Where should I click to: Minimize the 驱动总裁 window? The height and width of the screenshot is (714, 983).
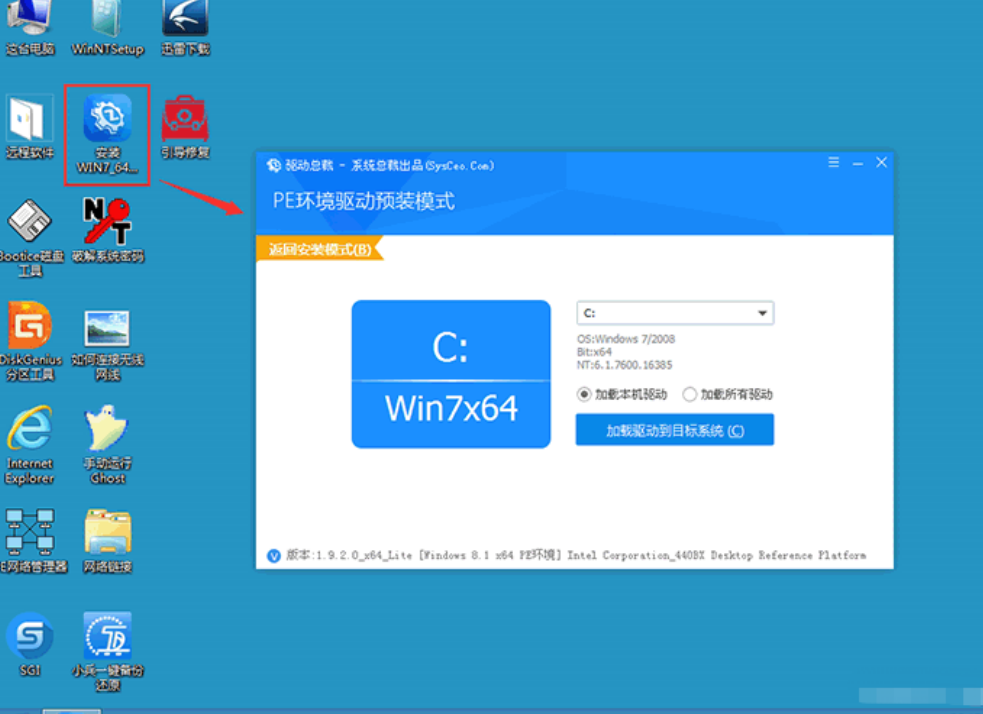pyautogui.click(x=858, y=163)
